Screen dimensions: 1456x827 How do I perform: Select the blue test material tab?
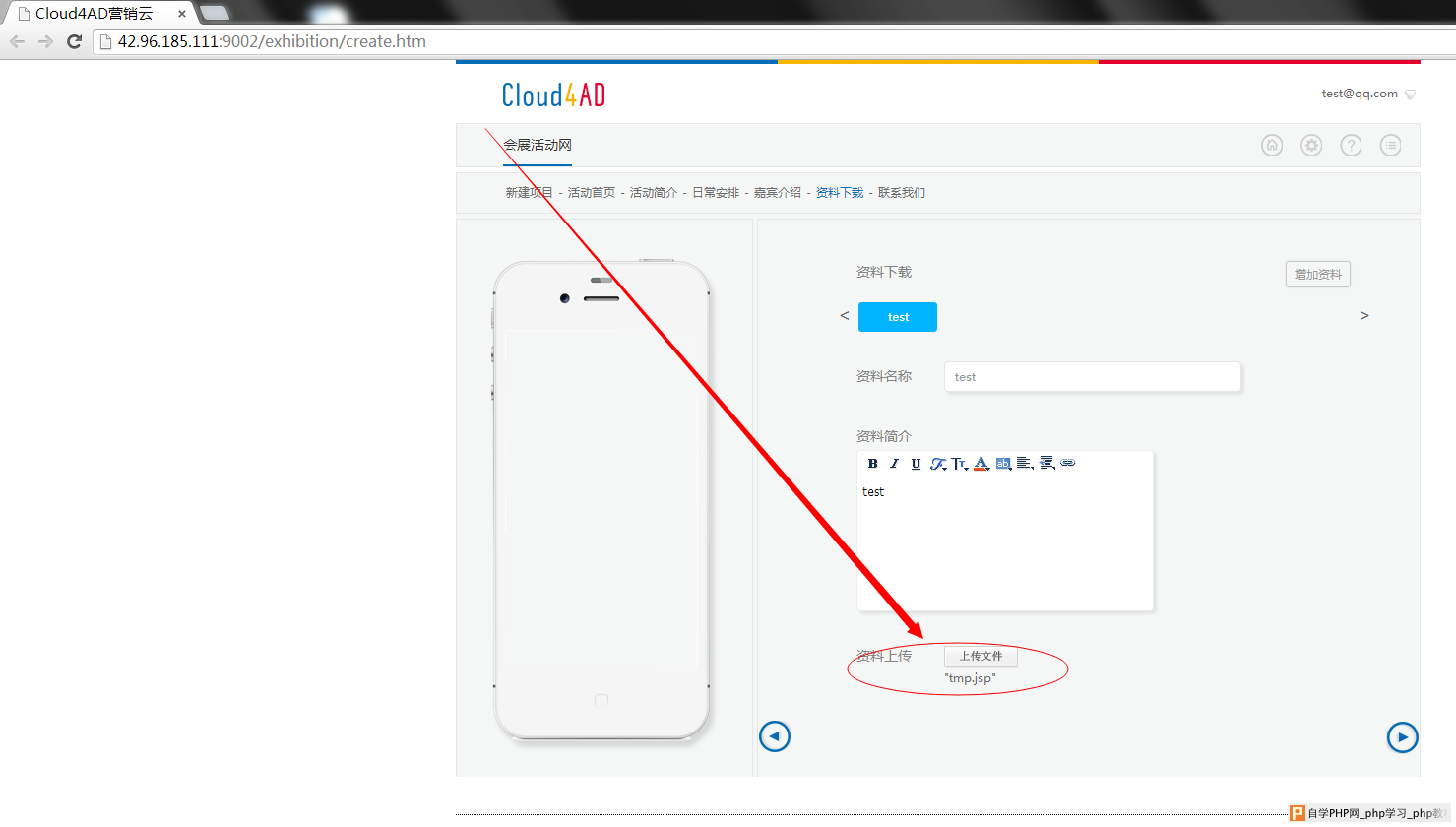pyautogui.click(x=898, y=317)
